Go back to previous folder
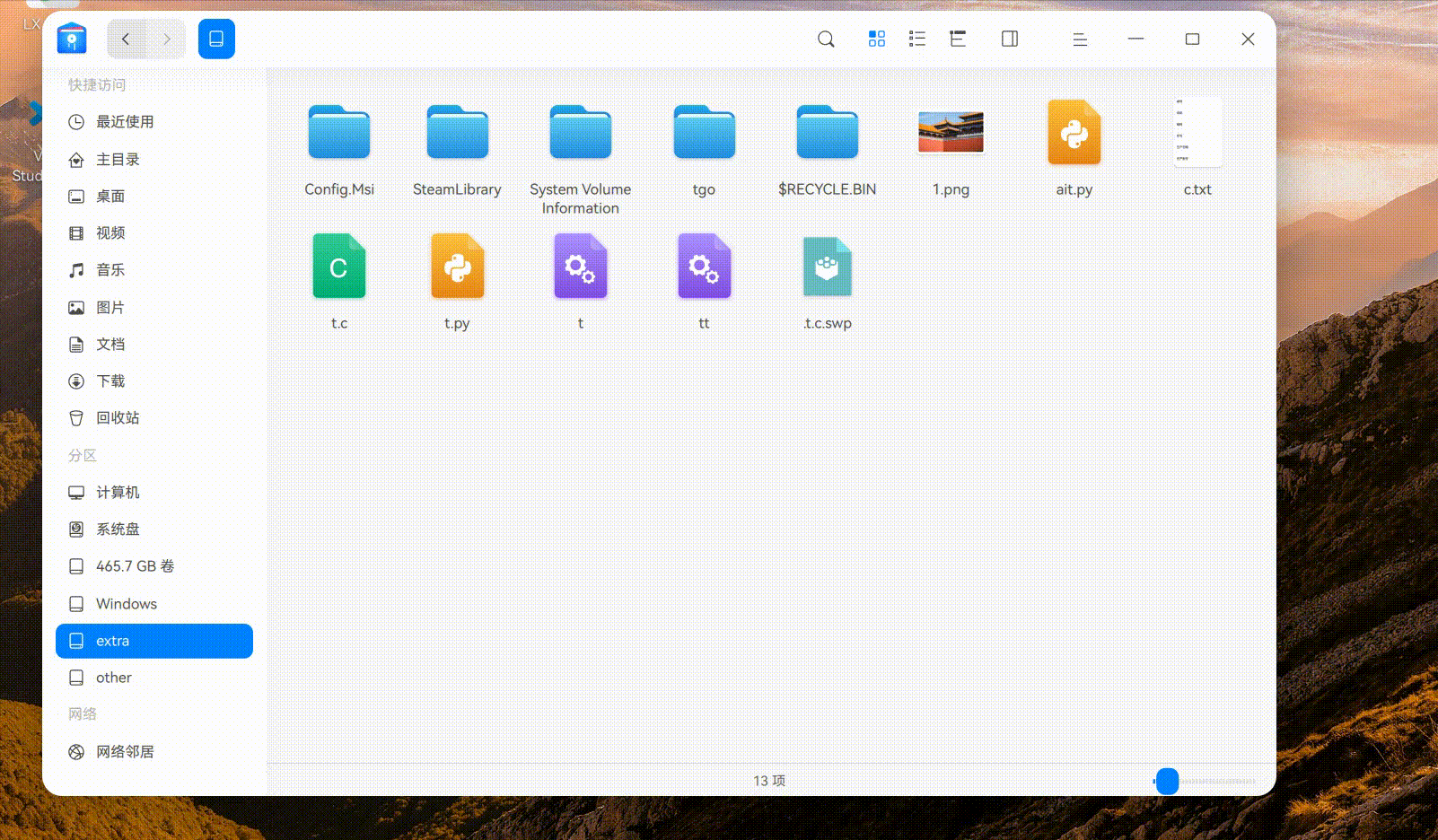 (127, 39)
